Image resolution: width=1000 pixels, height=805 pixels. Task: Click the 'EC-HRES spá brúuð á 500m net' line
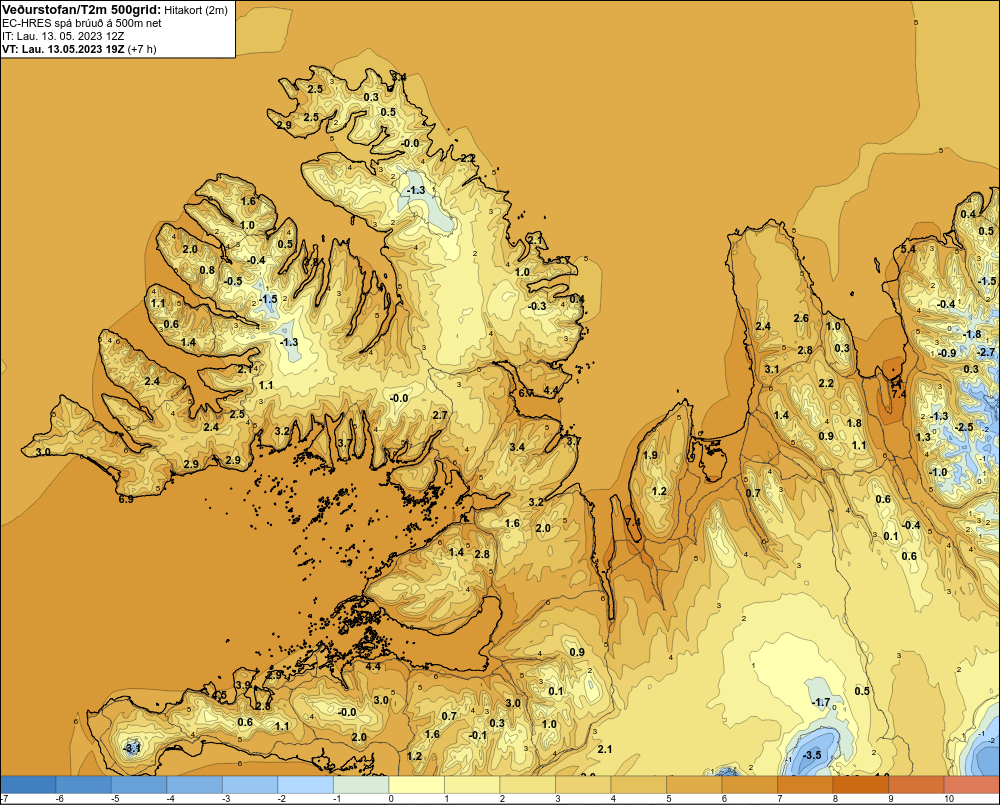pyautogui.click(x=82, y=23)
